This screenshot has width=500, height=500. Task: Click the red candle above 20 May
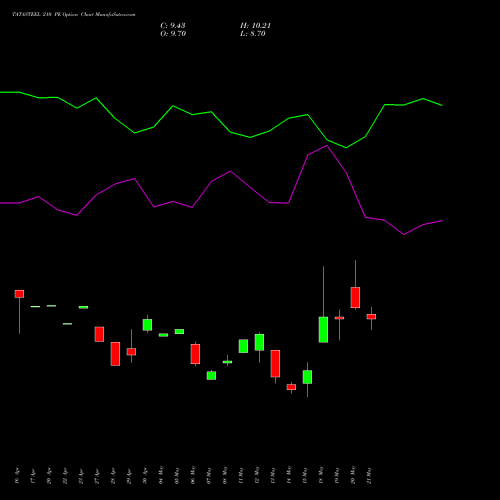[x=355, y=297]
